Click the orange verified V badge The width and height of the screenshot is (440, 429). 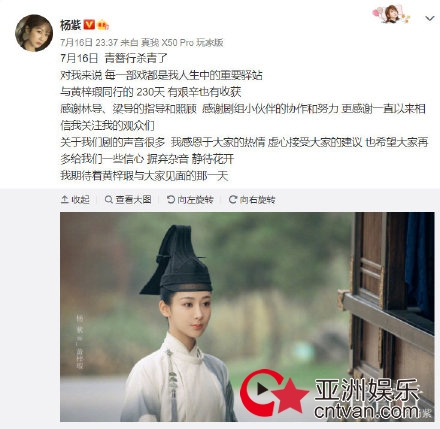(x=89, y=25)
